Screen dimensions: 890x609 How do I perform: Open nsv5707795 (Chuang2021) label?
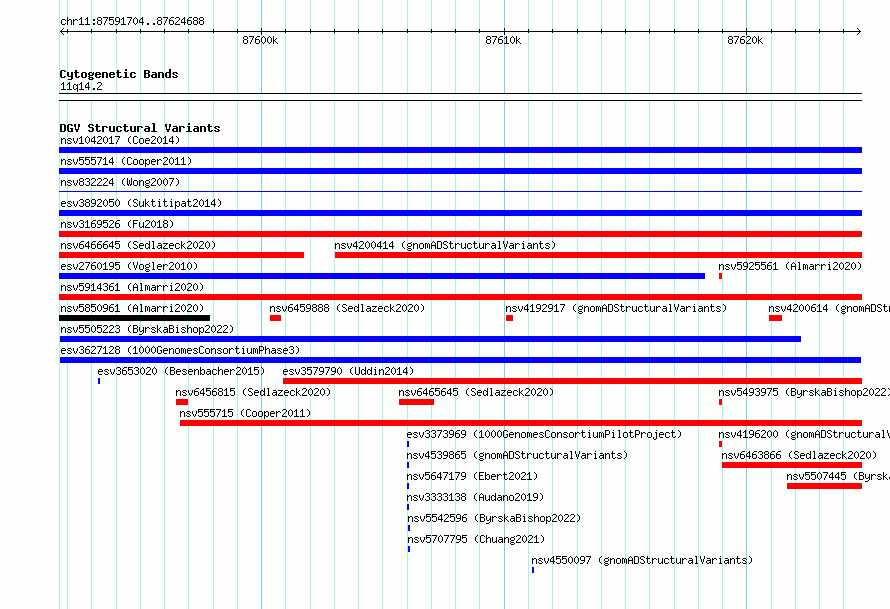[x=476, y=539]
